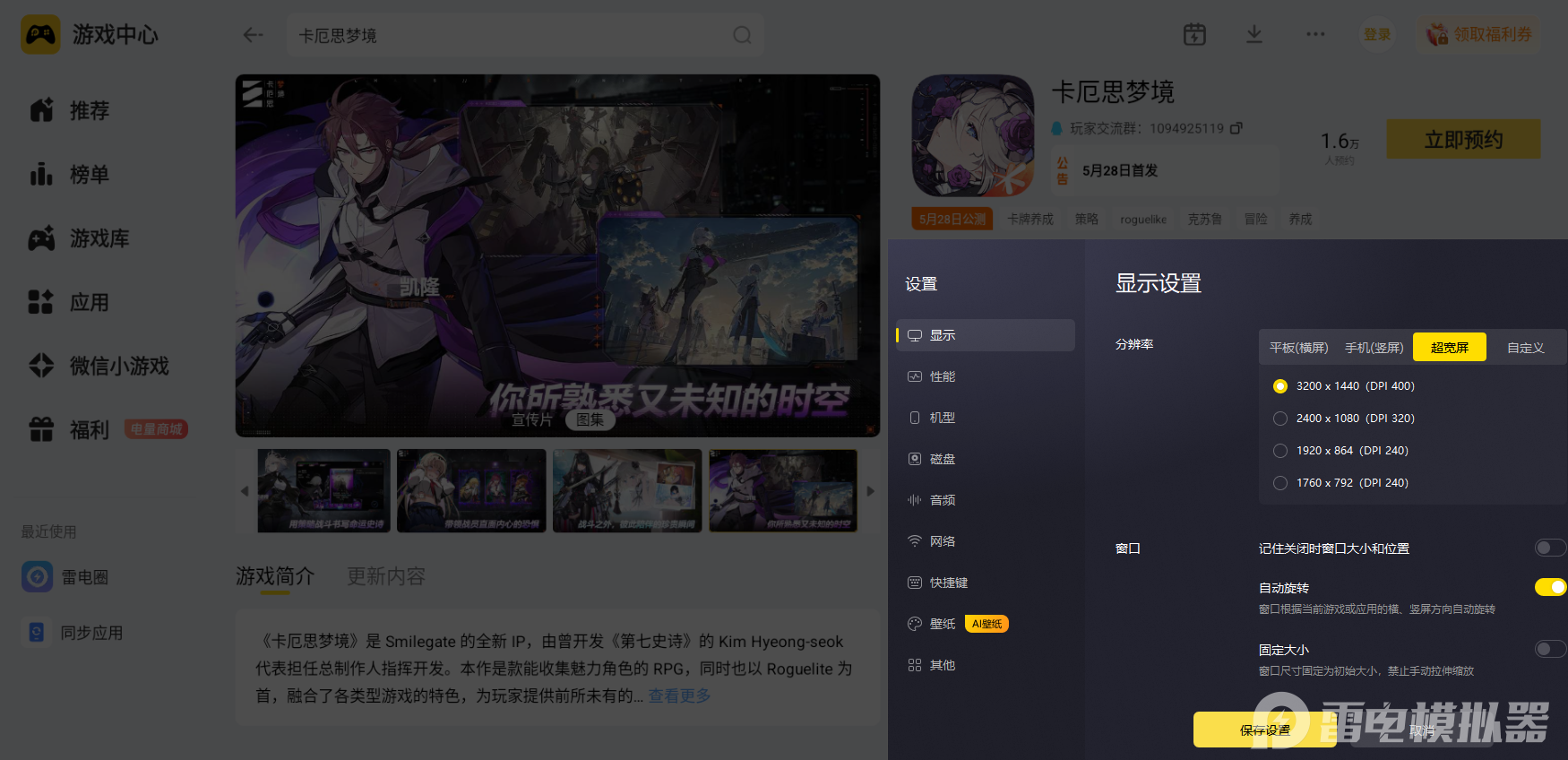The height and width of the screenshot is (760, 1568).
Task: Click 取消 button in settings
Action: coord(1422,730)
